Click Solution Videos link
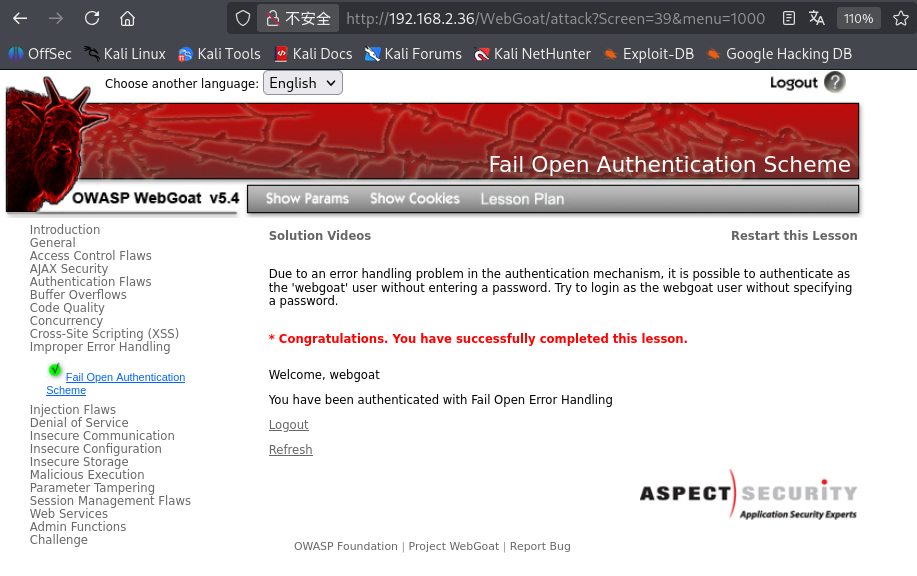 pyautogui.click(x=320, y=236)
